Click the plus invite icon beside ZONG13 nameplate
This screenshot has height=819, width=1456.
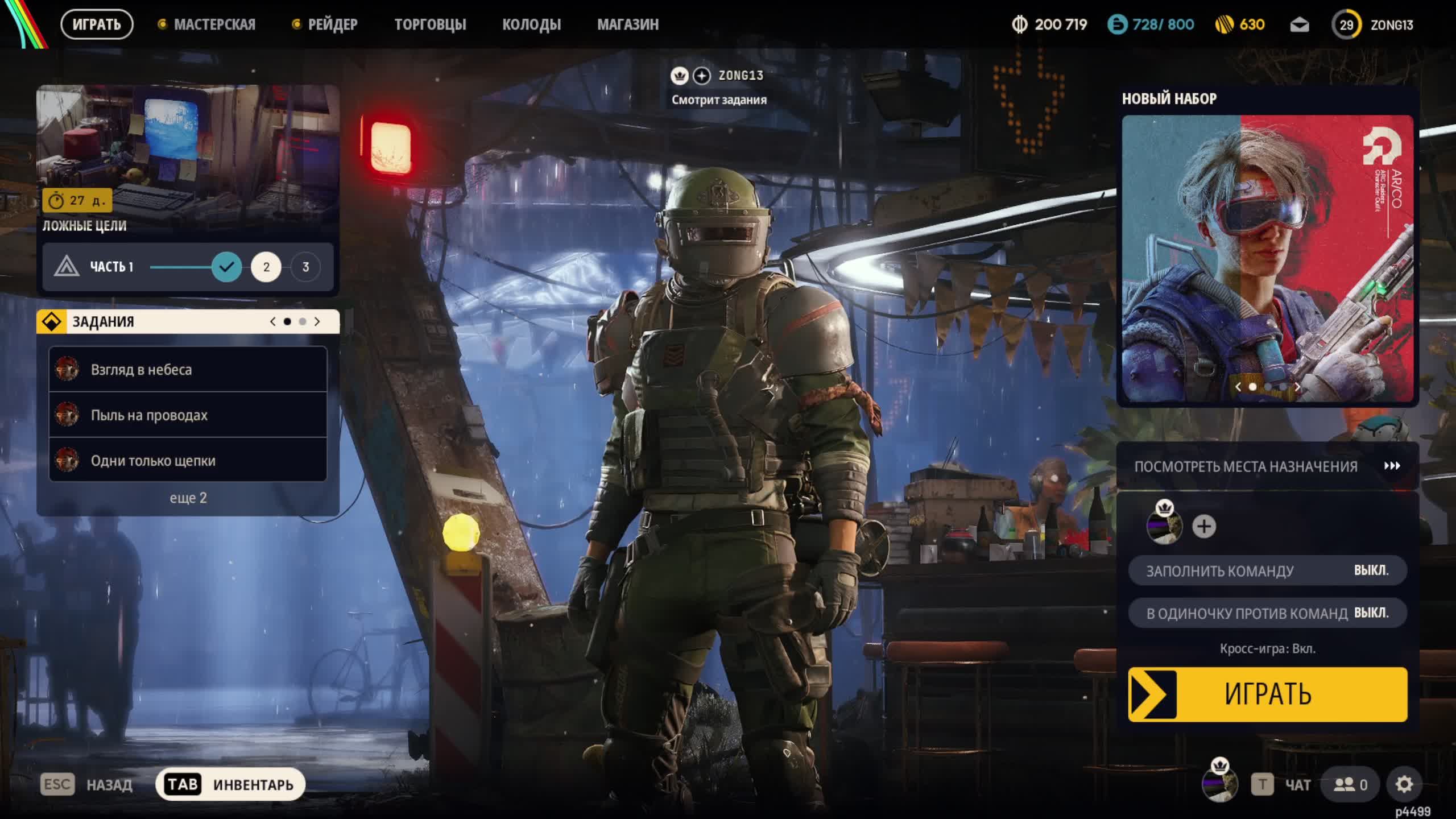coord(702,76)
